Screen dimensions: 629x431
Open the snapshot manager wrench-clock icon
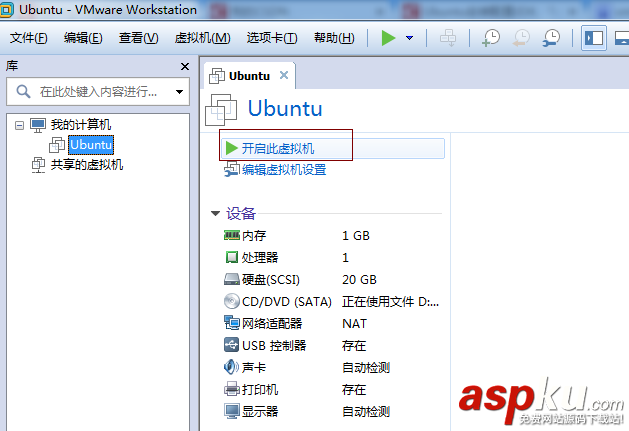552,38
